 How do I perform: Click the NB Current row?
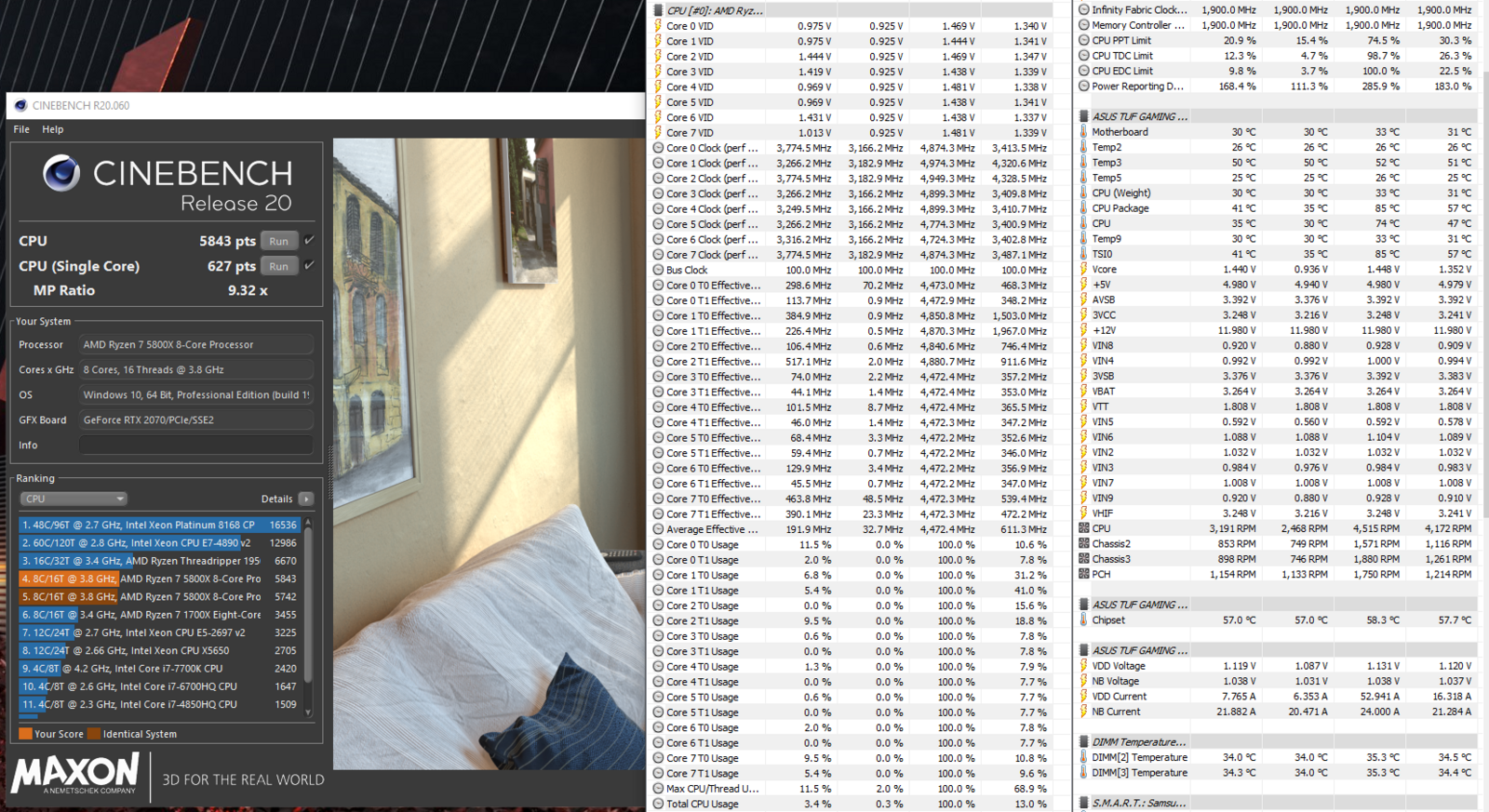[1277, 712]
